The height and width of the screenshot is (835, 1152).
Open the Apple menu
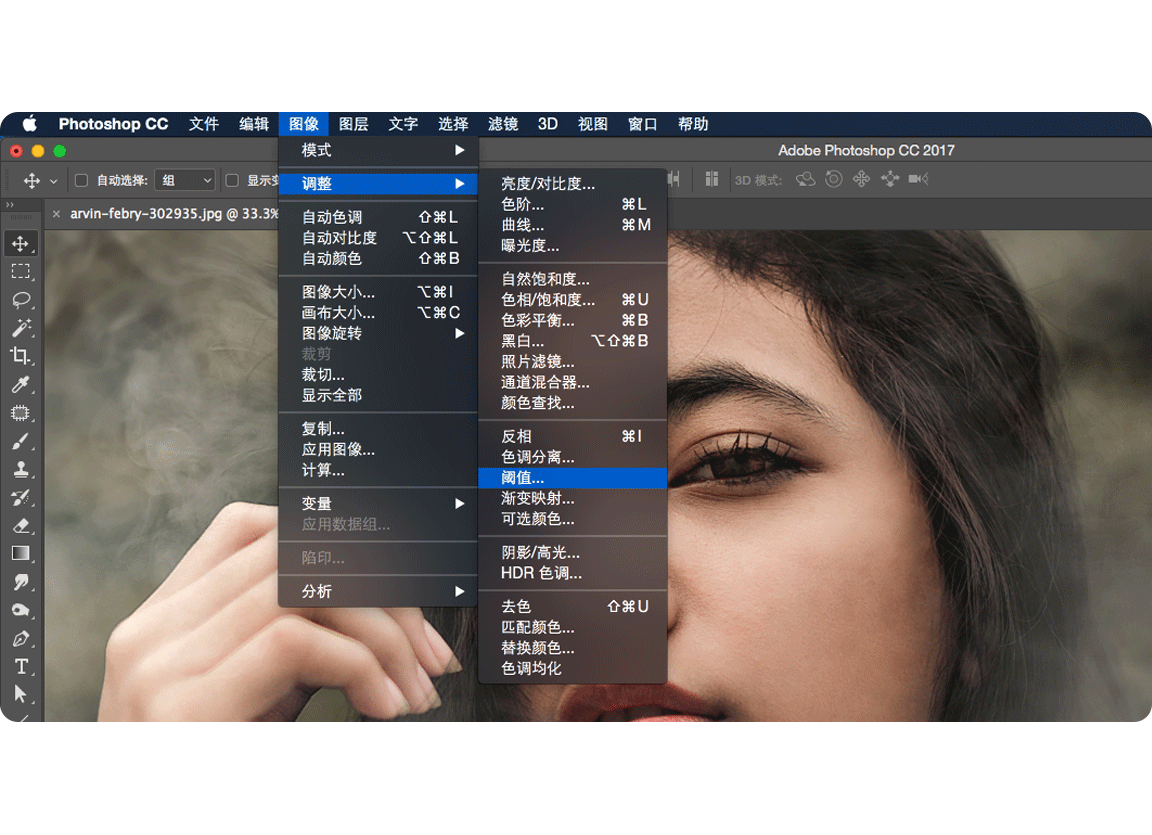coord(29,123)
